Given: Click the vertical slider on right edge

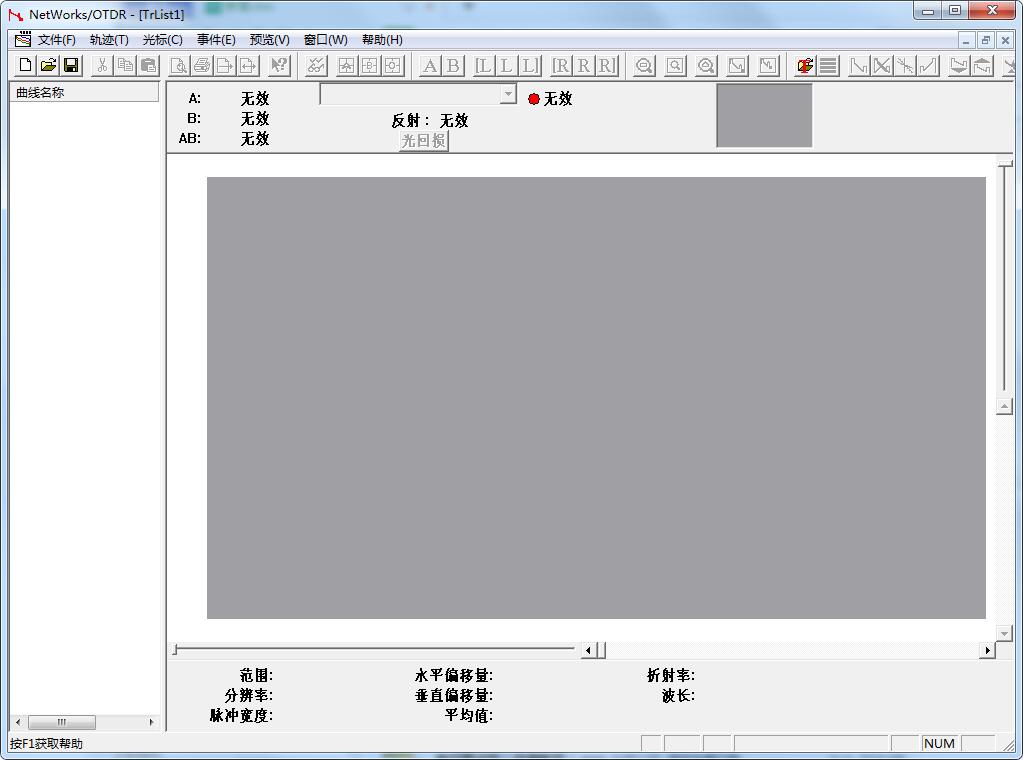Looking at the screenshot, I should (1005, 275).
